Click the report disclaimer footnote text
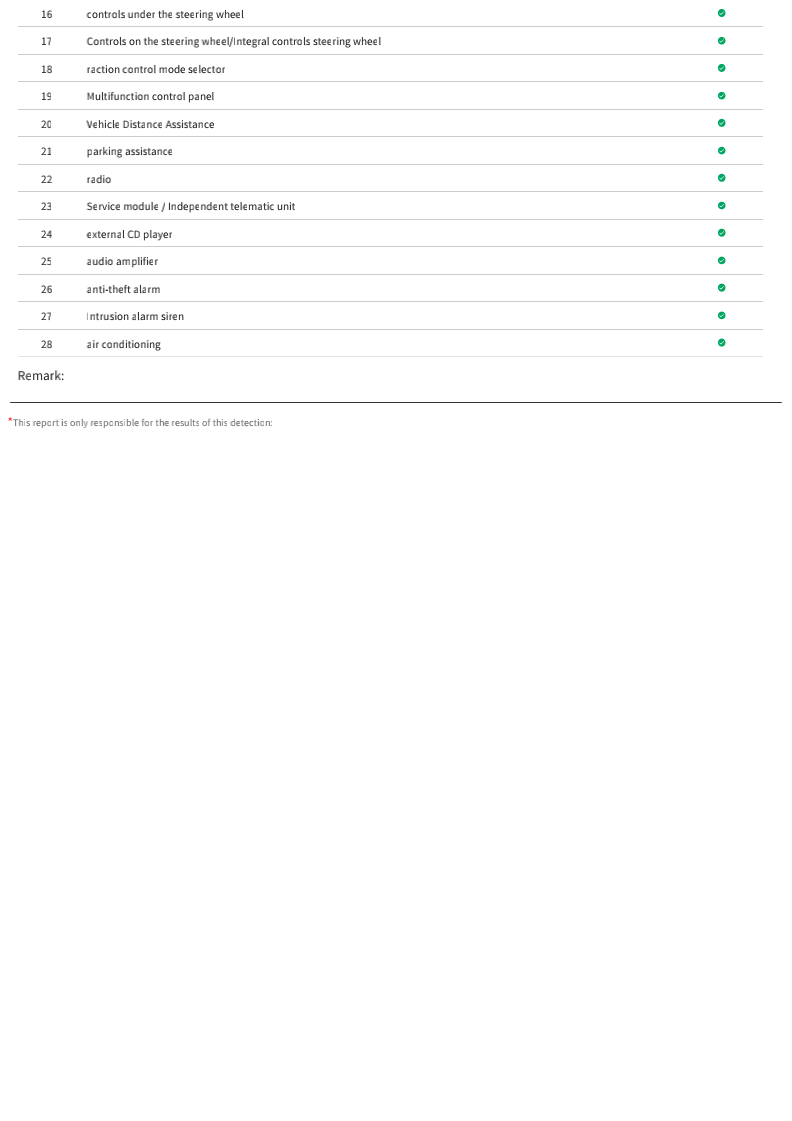 (143, 423)
